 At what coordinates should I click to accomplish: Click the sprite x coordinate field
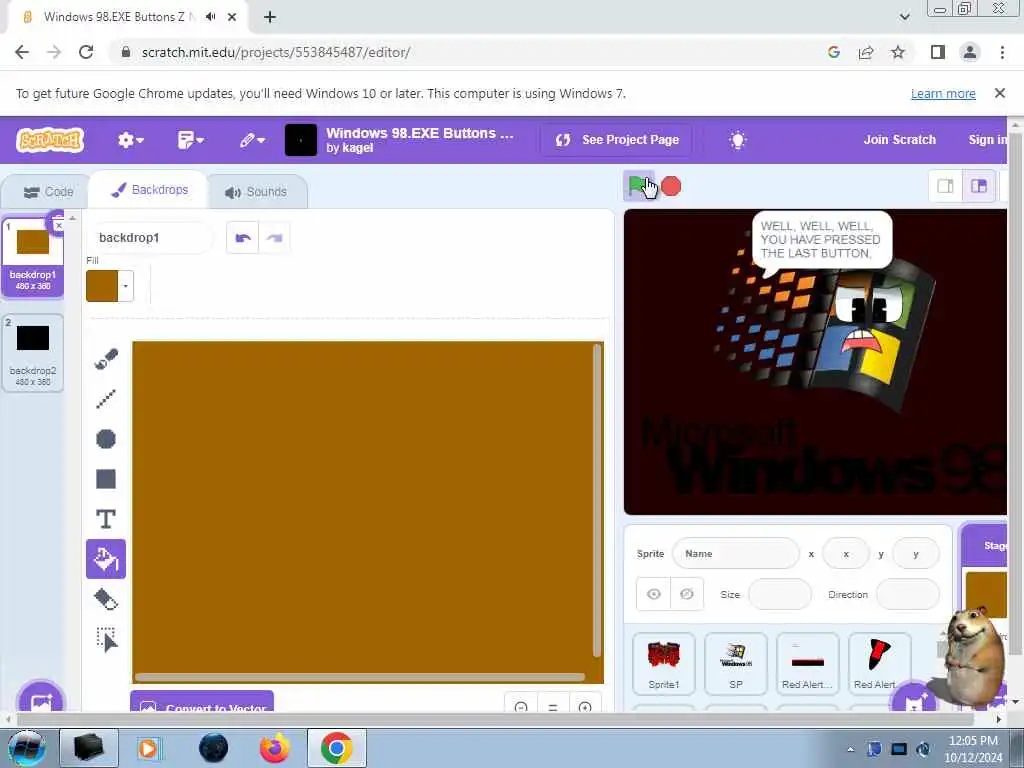[x=846, y=554]
